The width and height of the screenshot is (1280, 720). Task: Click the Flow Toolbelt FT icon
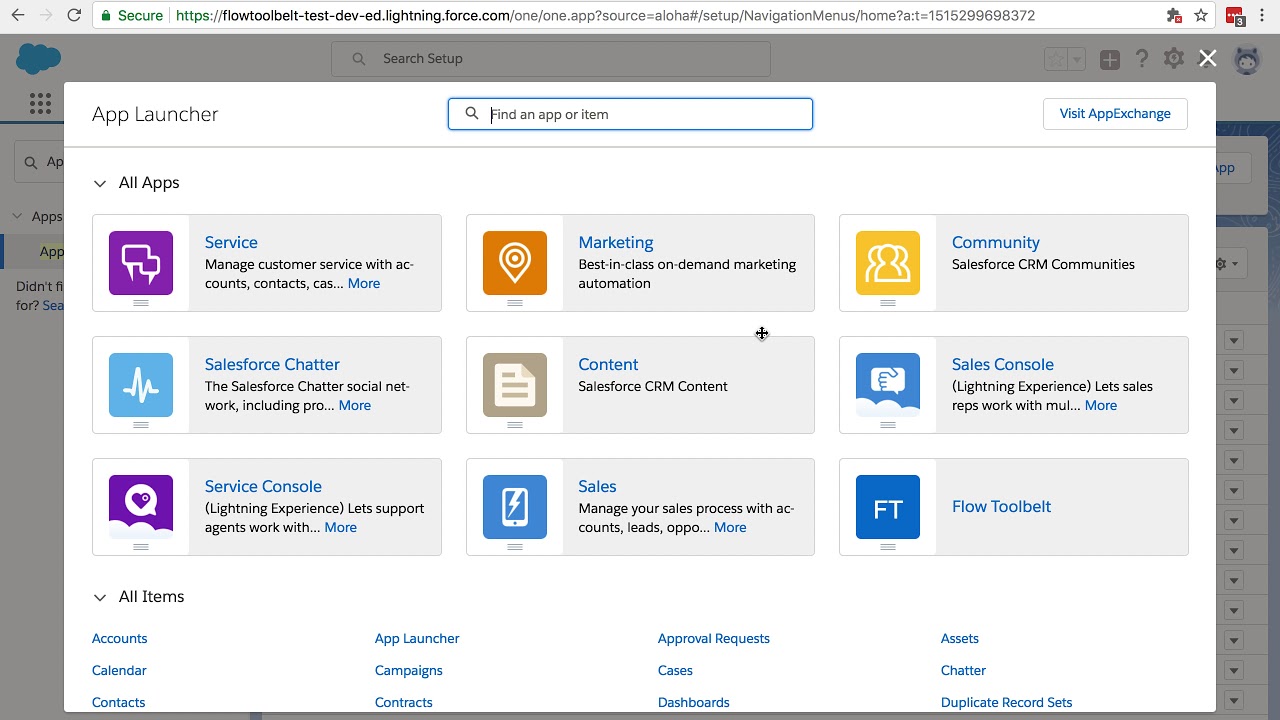[x=888, y=507]
